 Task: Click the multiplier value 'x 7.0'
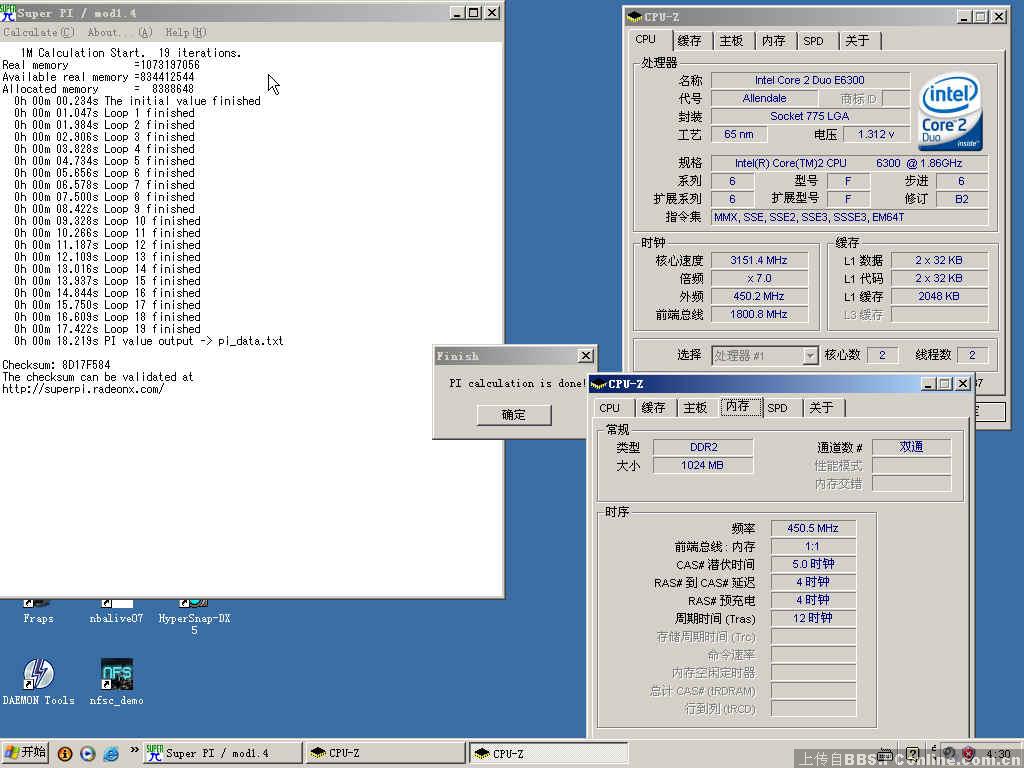pos(759,278)
